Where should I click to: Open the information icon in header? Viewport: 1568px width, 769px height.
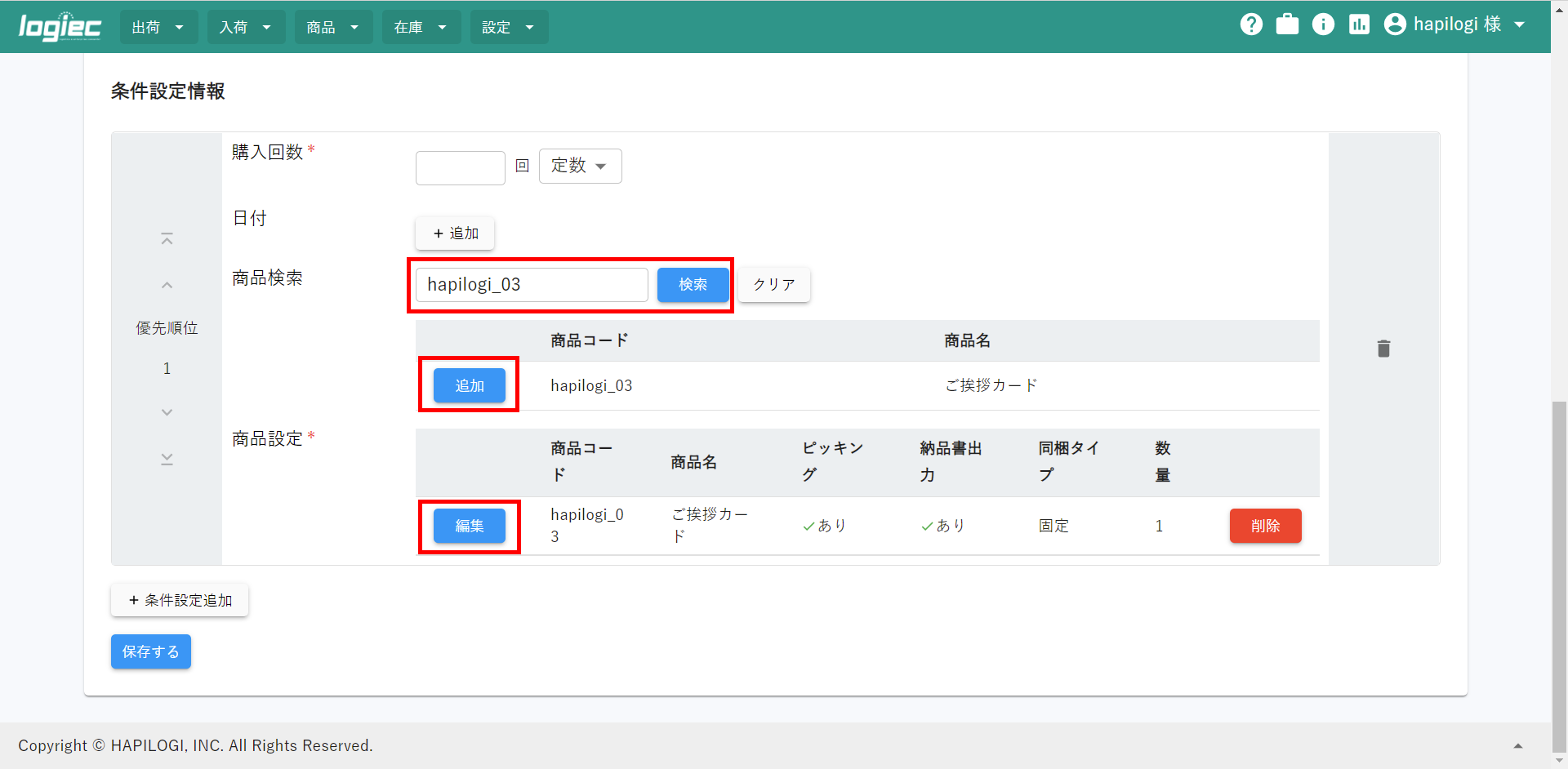click(x=1323, y=24)
